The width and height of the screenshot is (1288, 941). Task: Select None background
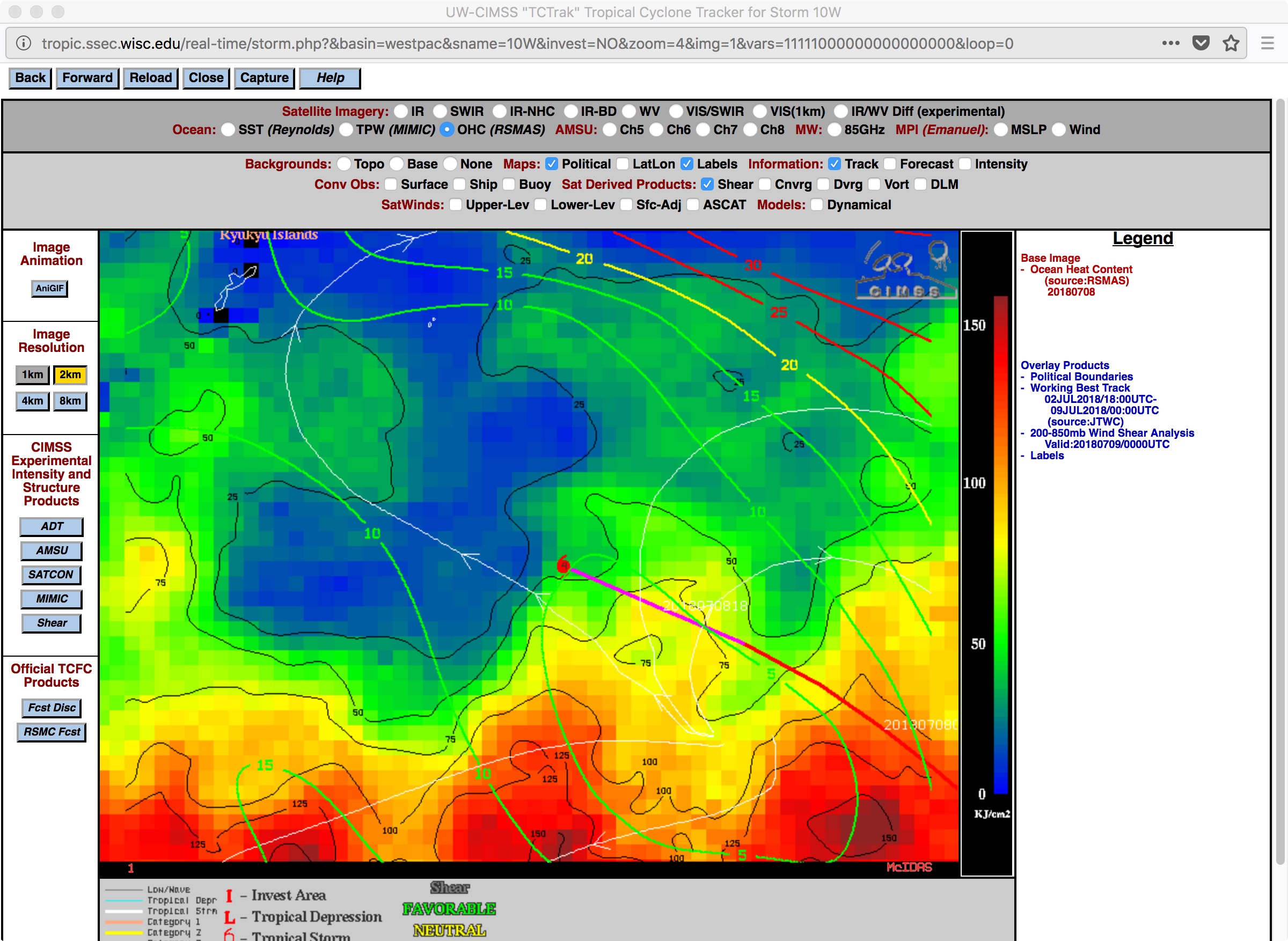450,164
